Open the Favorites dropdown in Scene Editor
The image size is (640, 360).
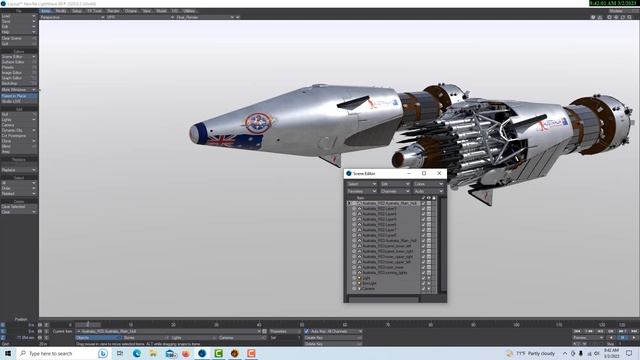coord(362,191)
